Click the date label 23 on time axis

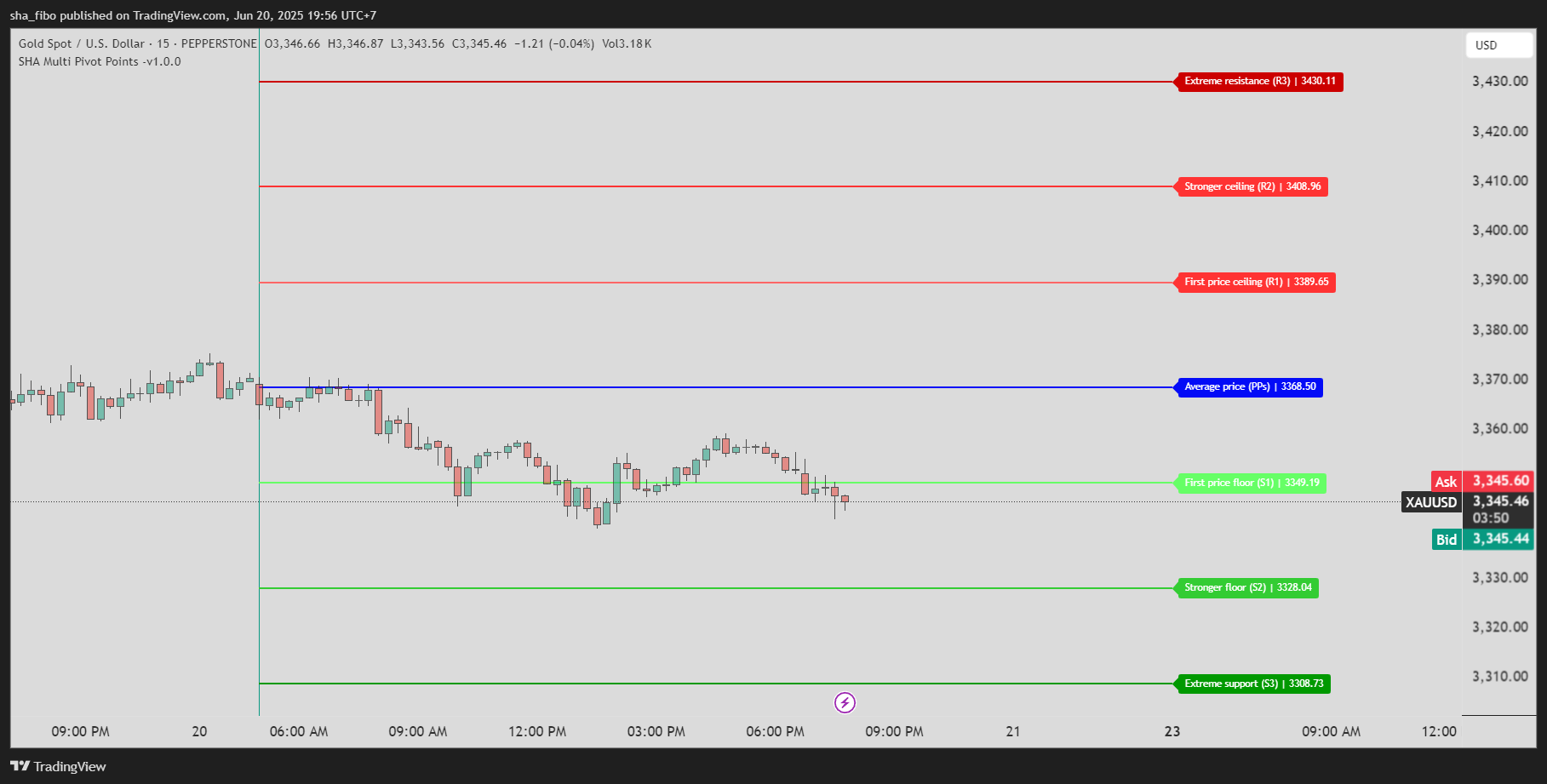(x=1172, y=731)
